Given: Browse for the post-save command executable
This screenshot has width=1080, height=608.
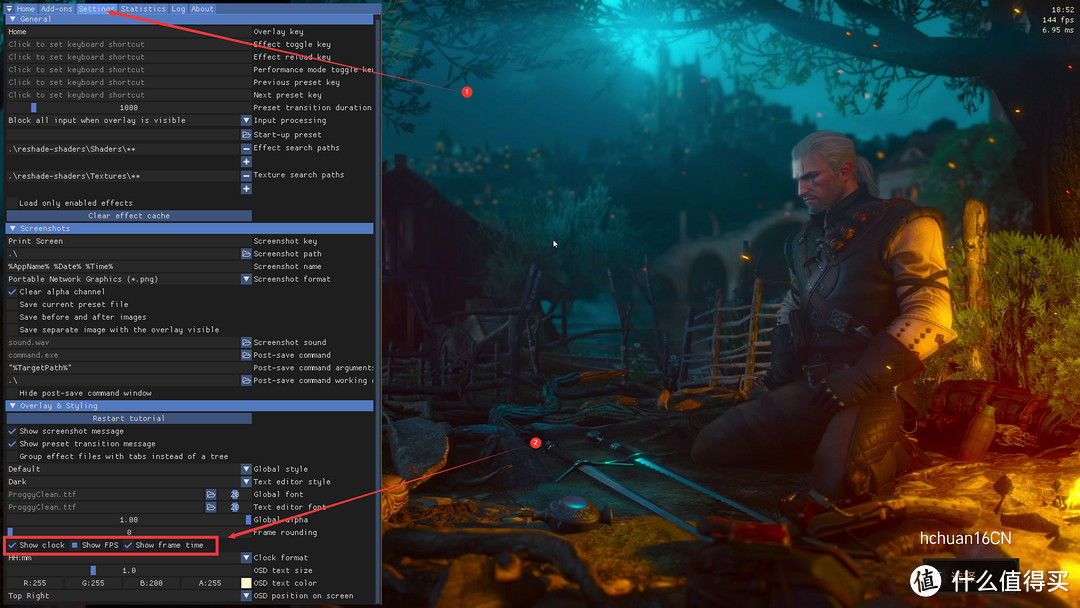Looking at the screenshot, I should [x=246, y=355].
